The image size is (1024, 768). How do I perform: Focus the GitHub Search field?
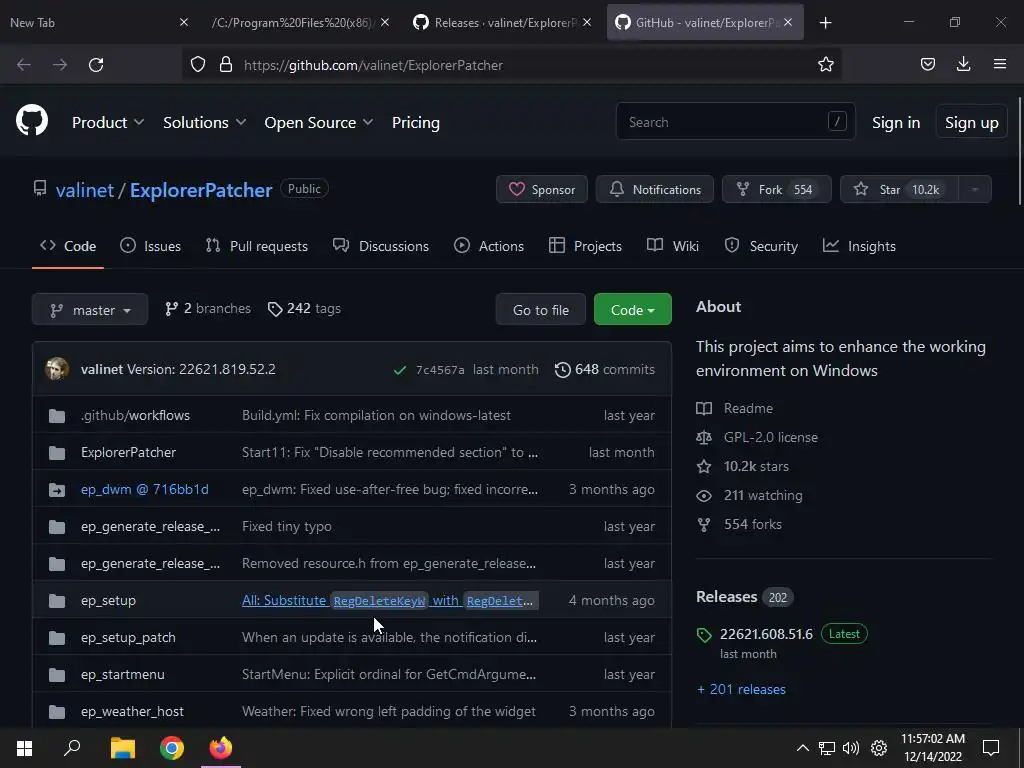pos(735,121)
